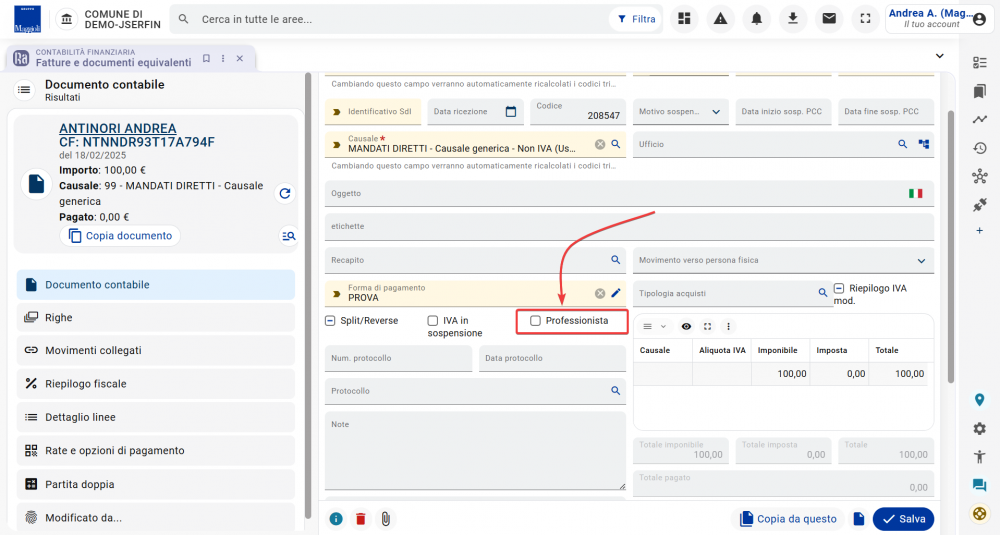Open settings gear in right sidebar

980,429
